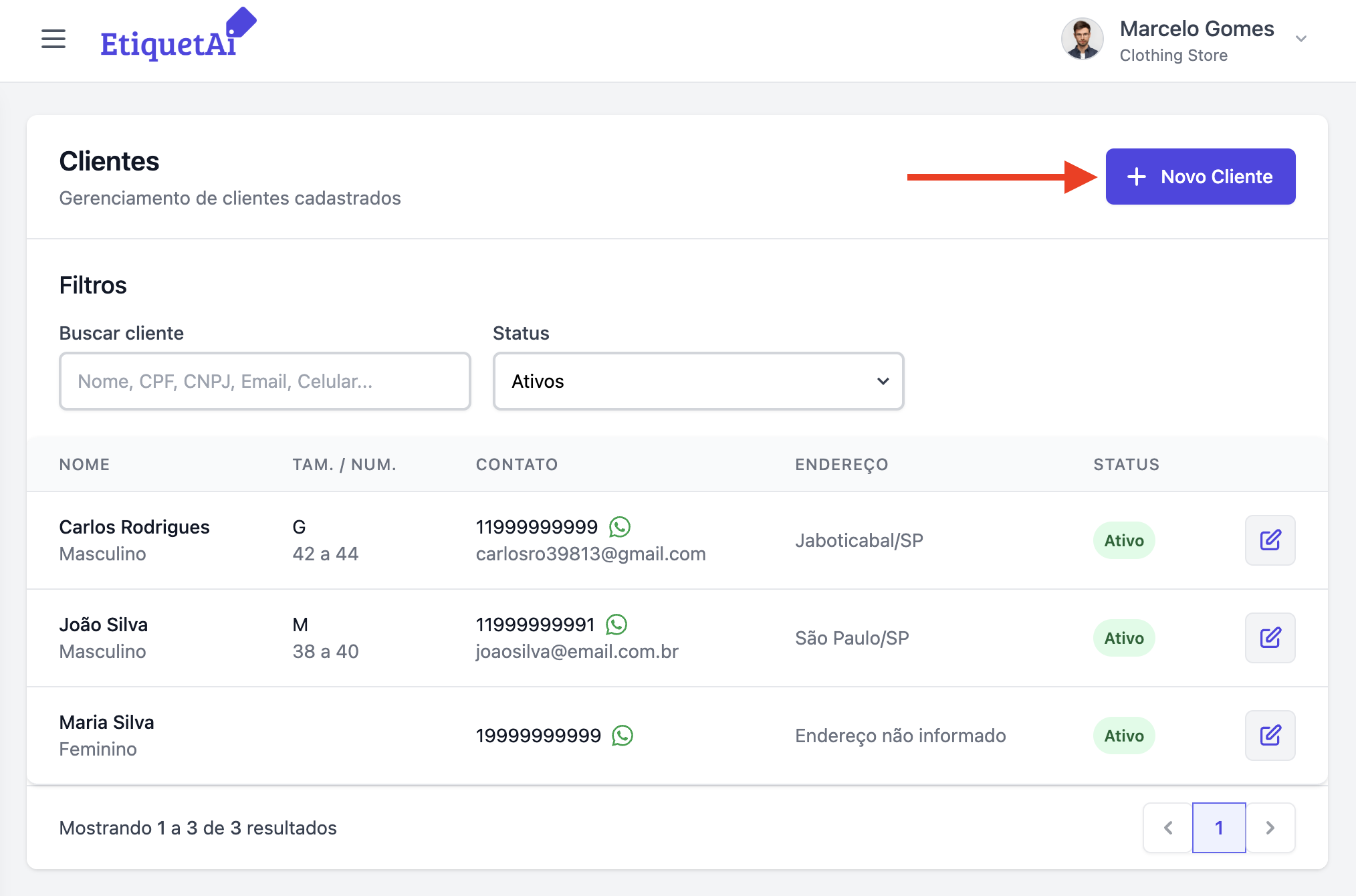Click Ativo status badge for João Silva
The height and width of the screenshot is (896, 1356).
pos(1124,638)
